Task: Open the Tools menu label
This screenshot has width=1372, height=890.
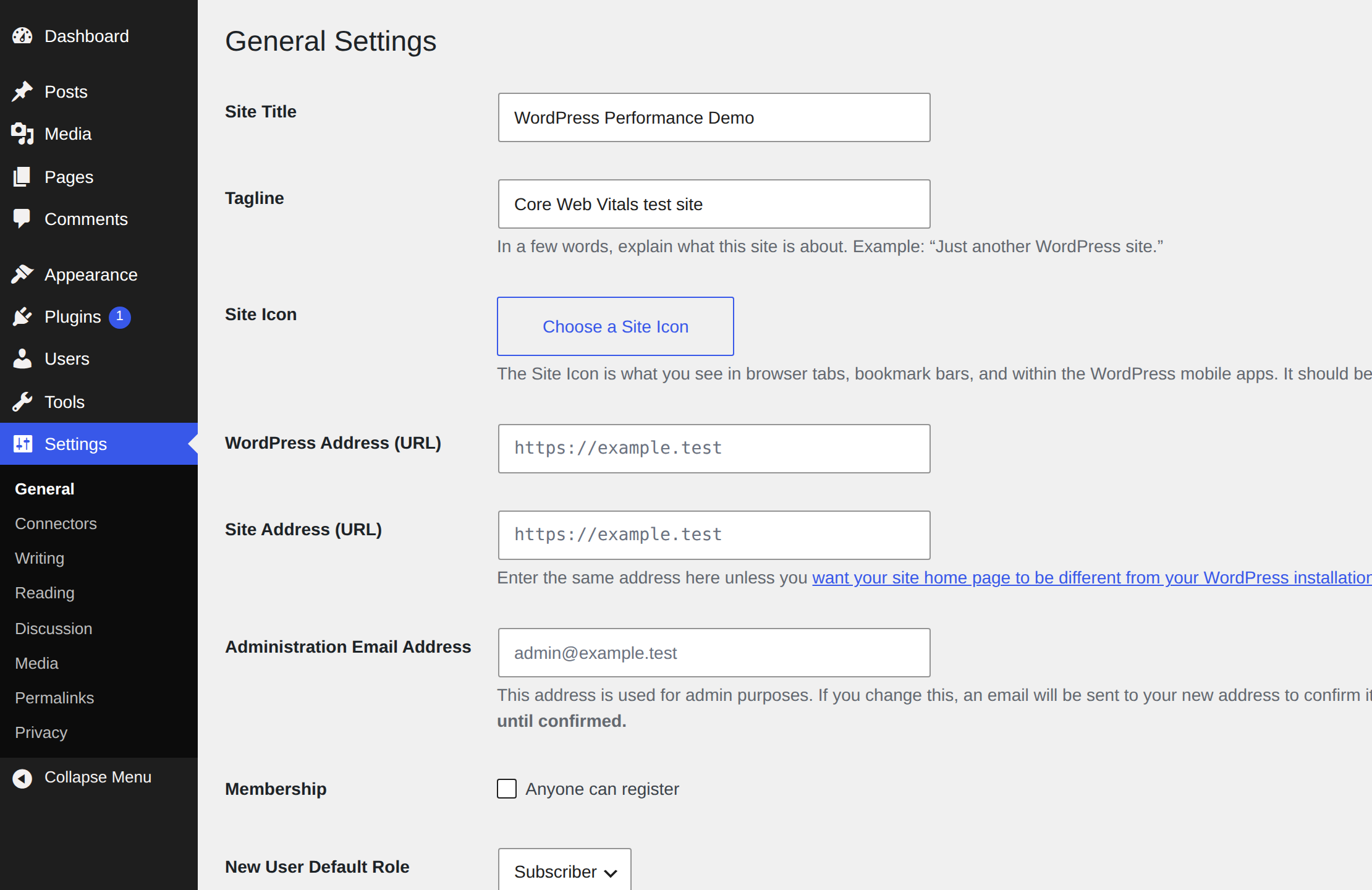Action: tap(64, 402)
